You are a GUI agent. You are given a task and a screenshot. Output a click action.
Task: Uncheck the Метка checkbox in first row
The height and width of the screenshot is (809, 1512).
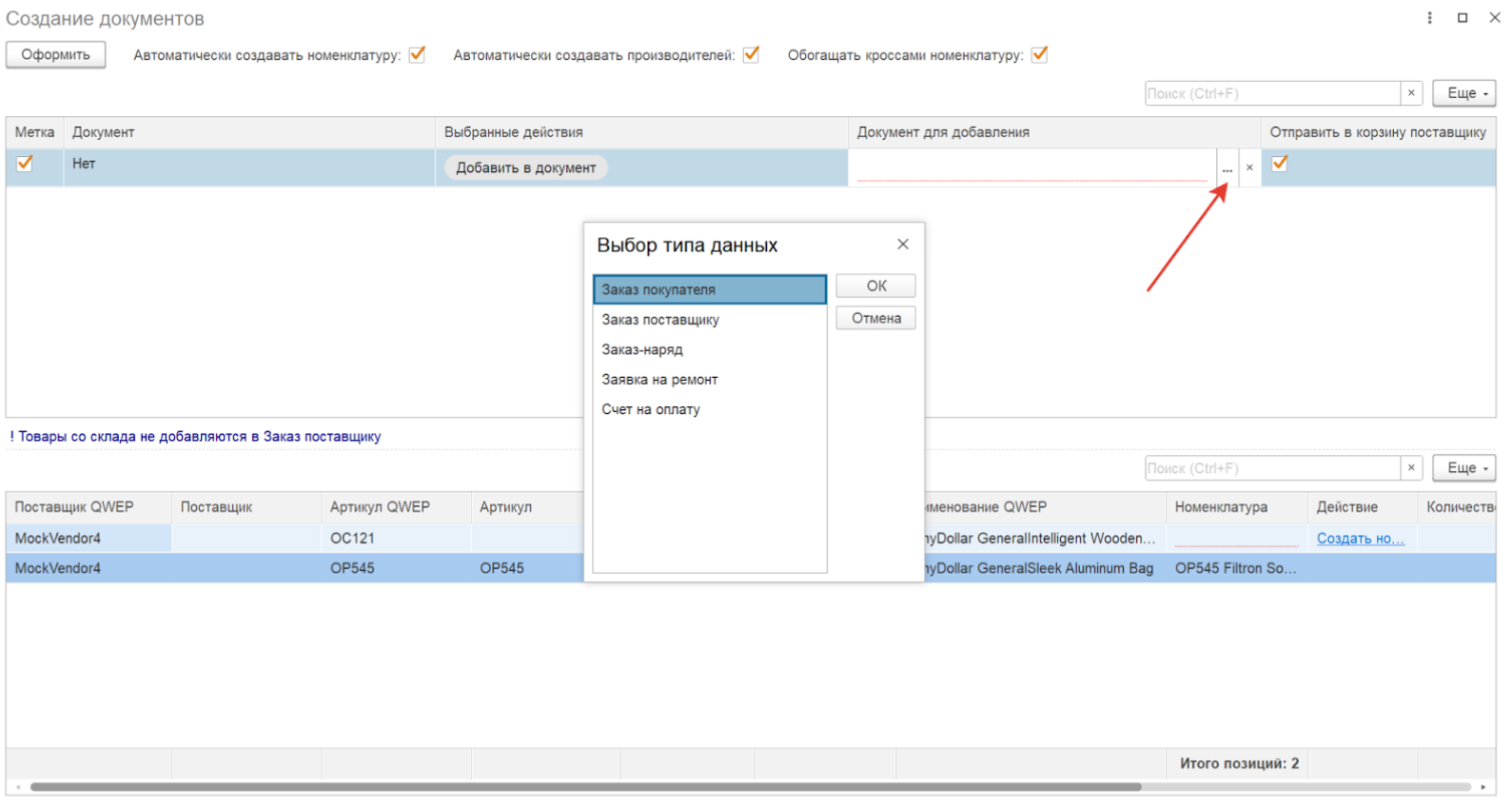click(x=25, y=164)
